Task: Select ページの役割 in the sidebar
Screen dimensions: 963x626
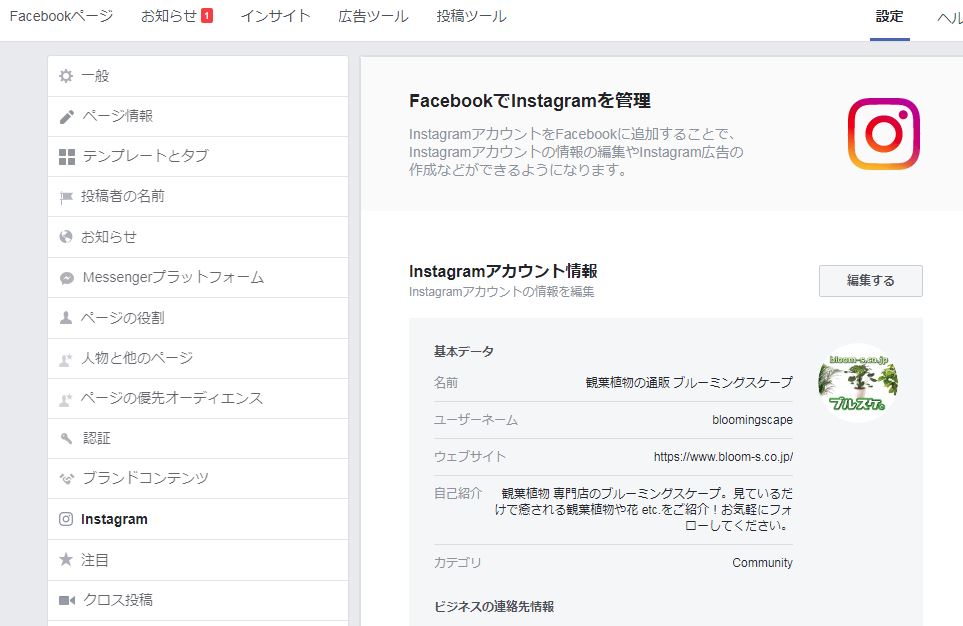Action: 198,318
